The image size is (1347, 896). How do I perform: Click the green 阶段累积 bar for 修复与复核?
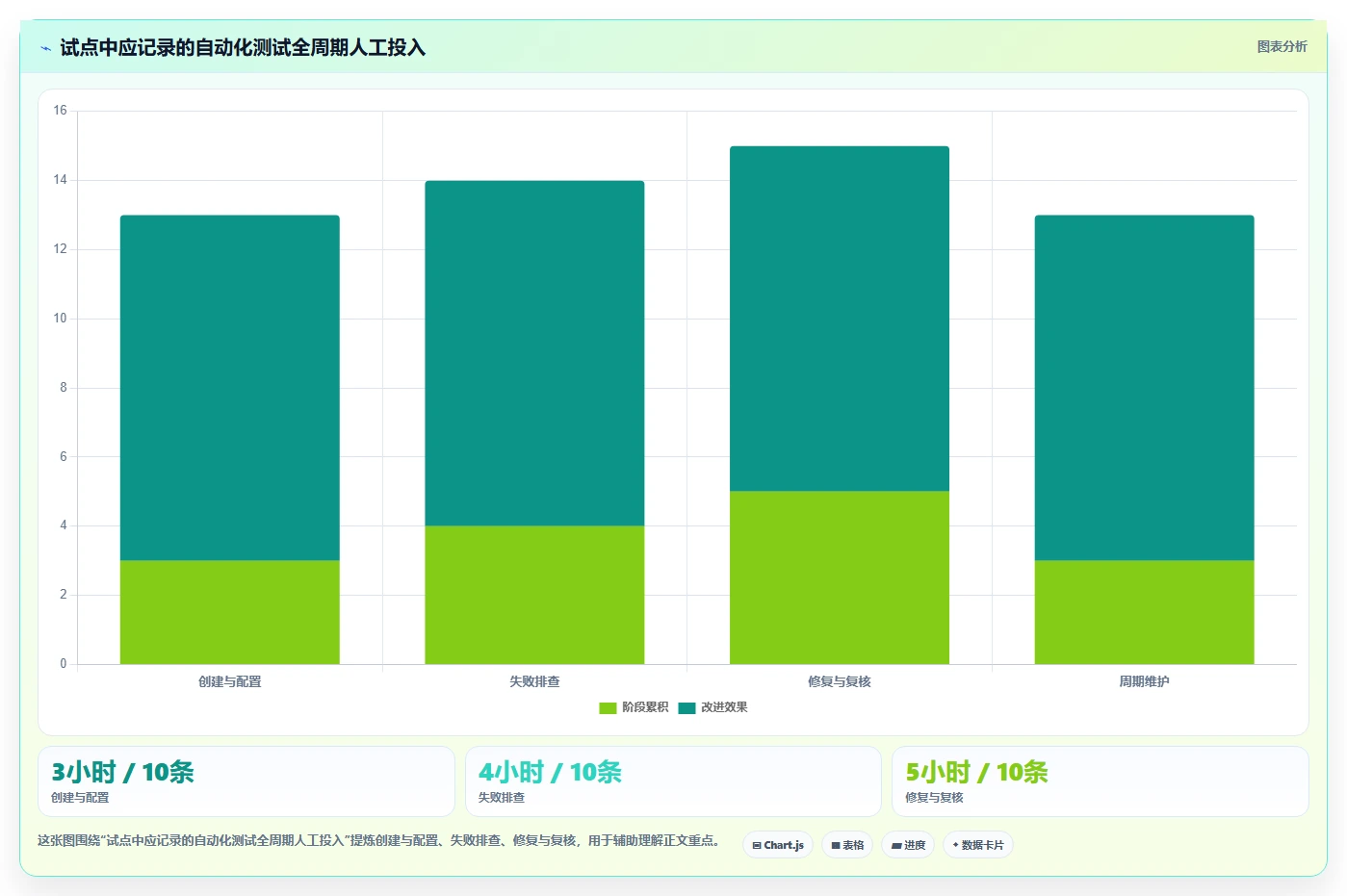pos(840,577)
